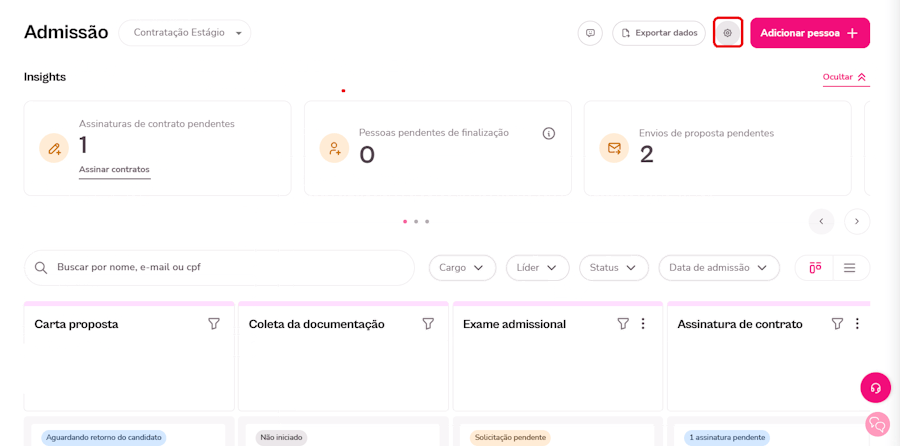Open Assinatura de contrato column options menu
The width and height of the screenshot is (900, 446).
[857, 324]
